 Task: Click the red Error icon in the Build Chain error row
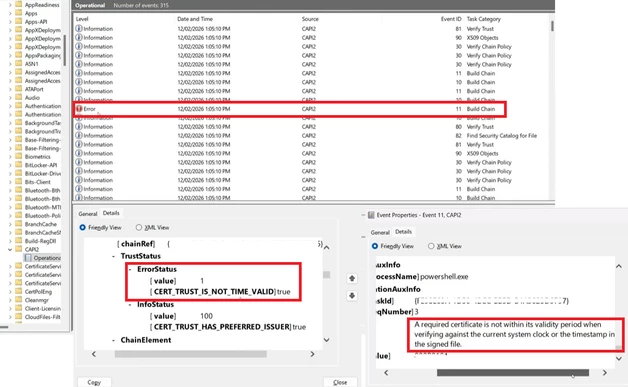tap(79, 109)
